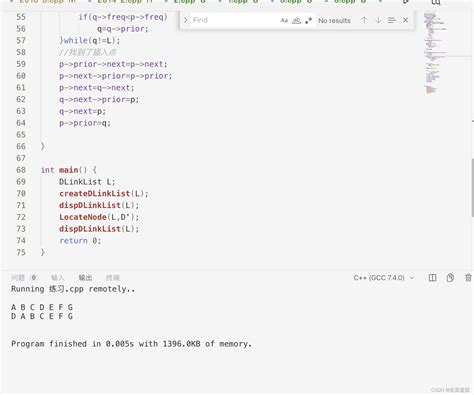Go to previous match arrow
Viewport: 474px width, 395px height.
(364, 20)
